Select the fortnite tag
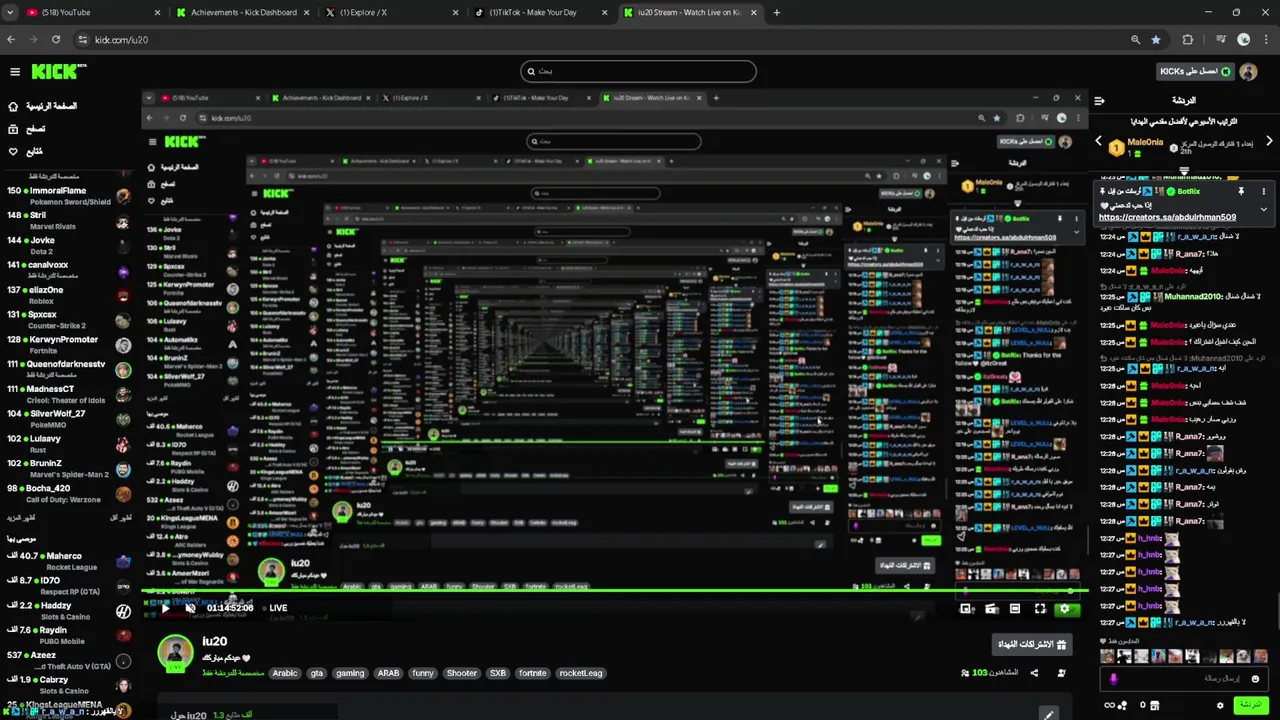 pos(533,673)
